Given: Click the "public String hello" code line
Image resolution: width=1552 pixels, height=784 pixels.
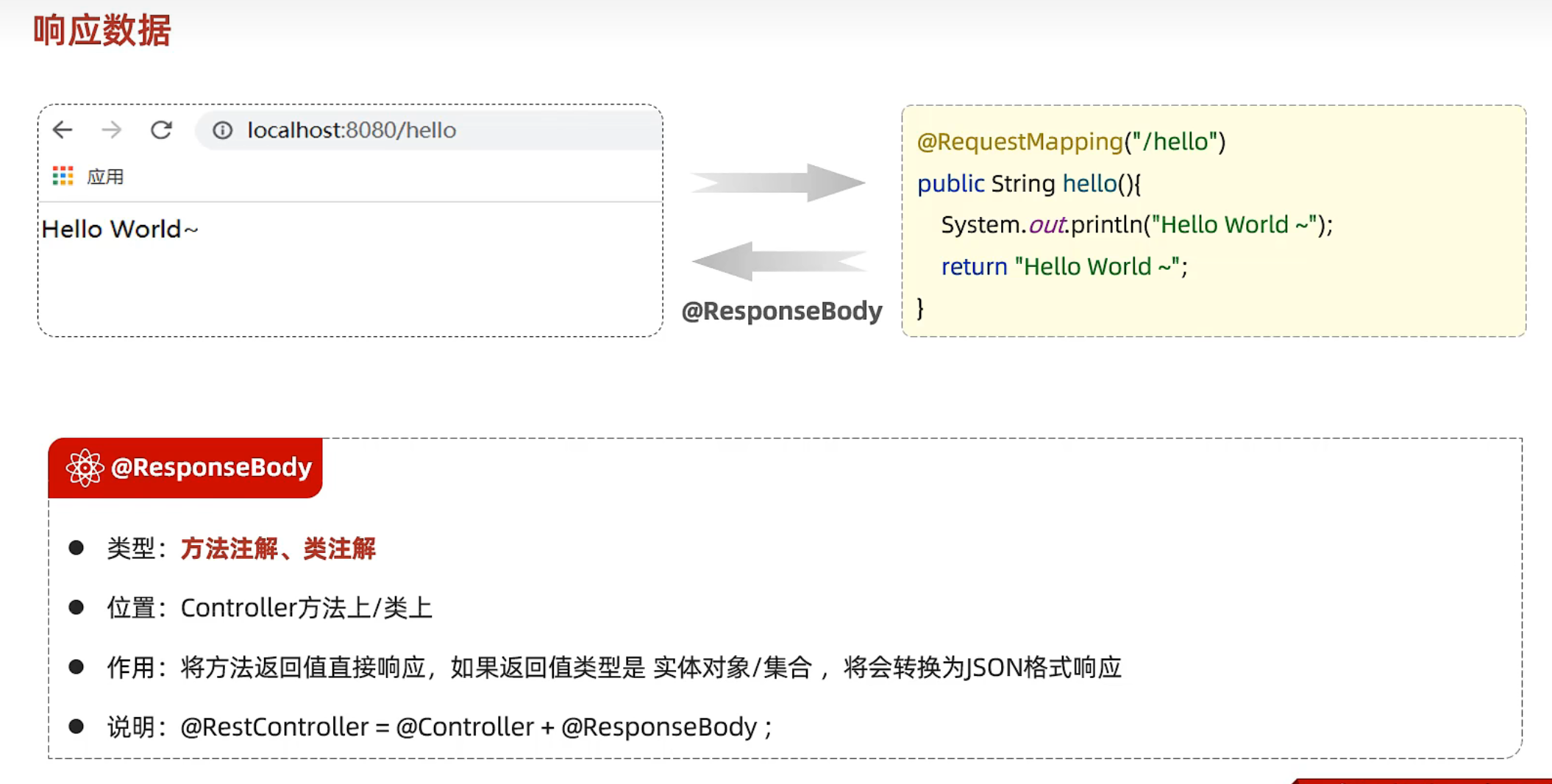Looking at the screenshot, I should coord(1028,183).
